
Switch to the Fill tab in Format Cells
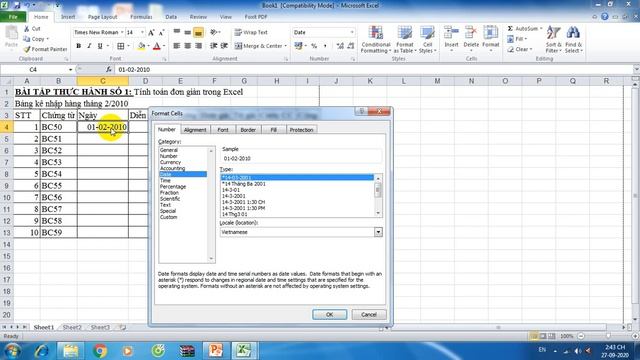[x=273, y=130]
